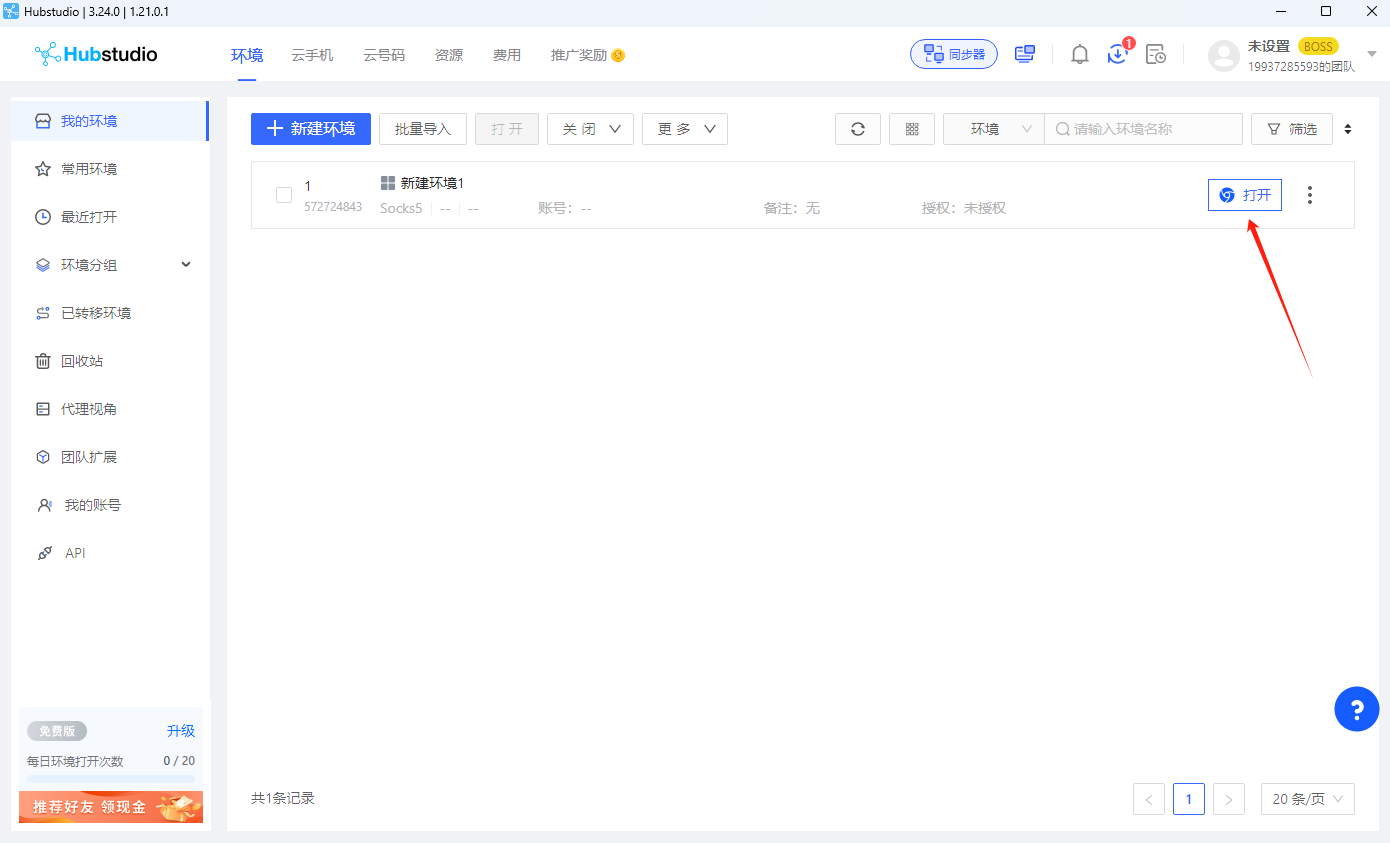Click the Windows icon beside 新建环境1
Viewport: 1390px width, 843px height.
[388, 183]
